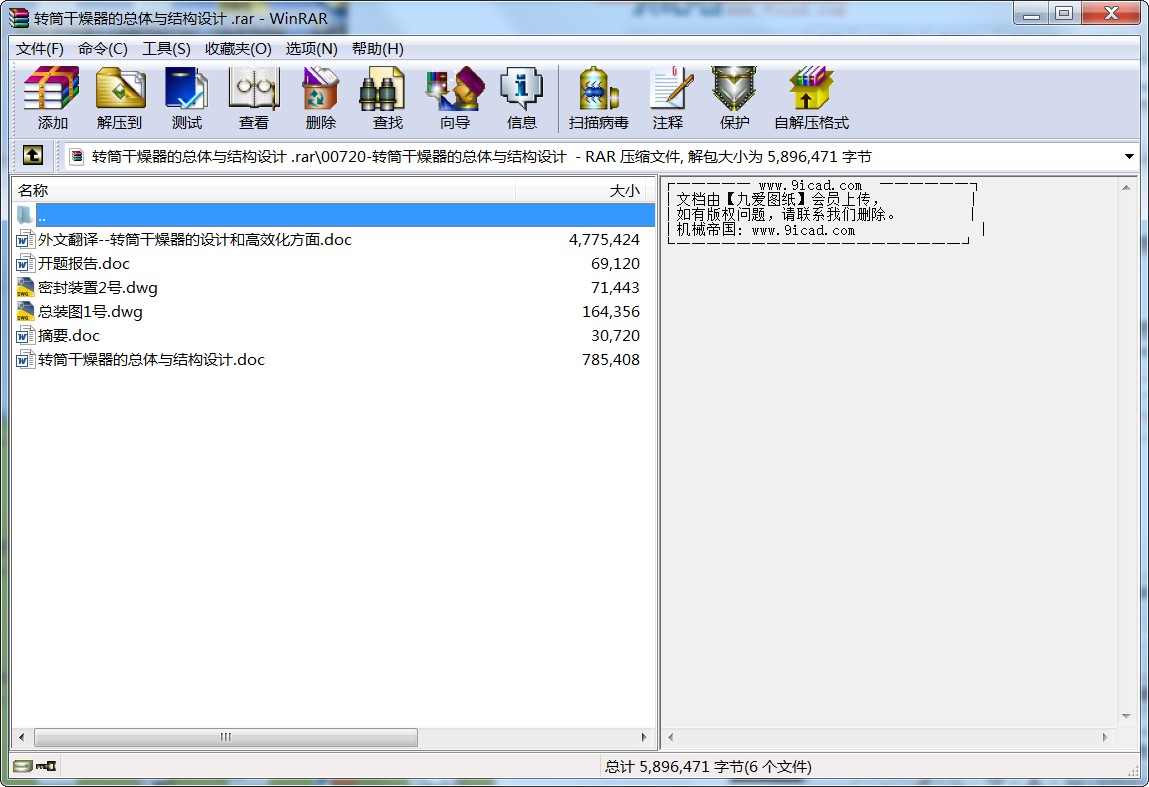Select file 开题报告.doc
The width and height of the screenshot is (1149, 787).
[x=84, y=264]
